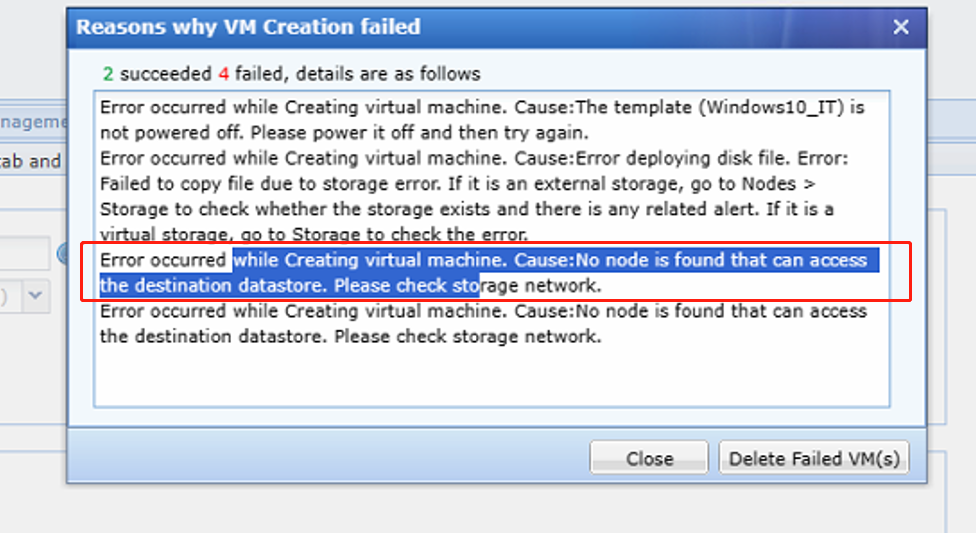This screenshot has height=533, width=976.
Task: Click the blue round icon behind dialog edge
Action: pos(62,254)
